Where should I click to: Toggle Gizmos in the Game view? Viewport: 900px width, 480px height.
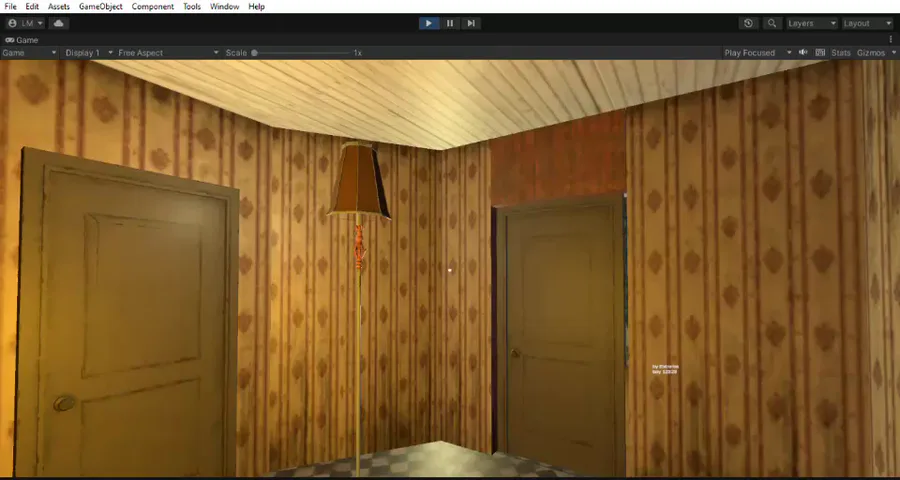tap(871, 53)
